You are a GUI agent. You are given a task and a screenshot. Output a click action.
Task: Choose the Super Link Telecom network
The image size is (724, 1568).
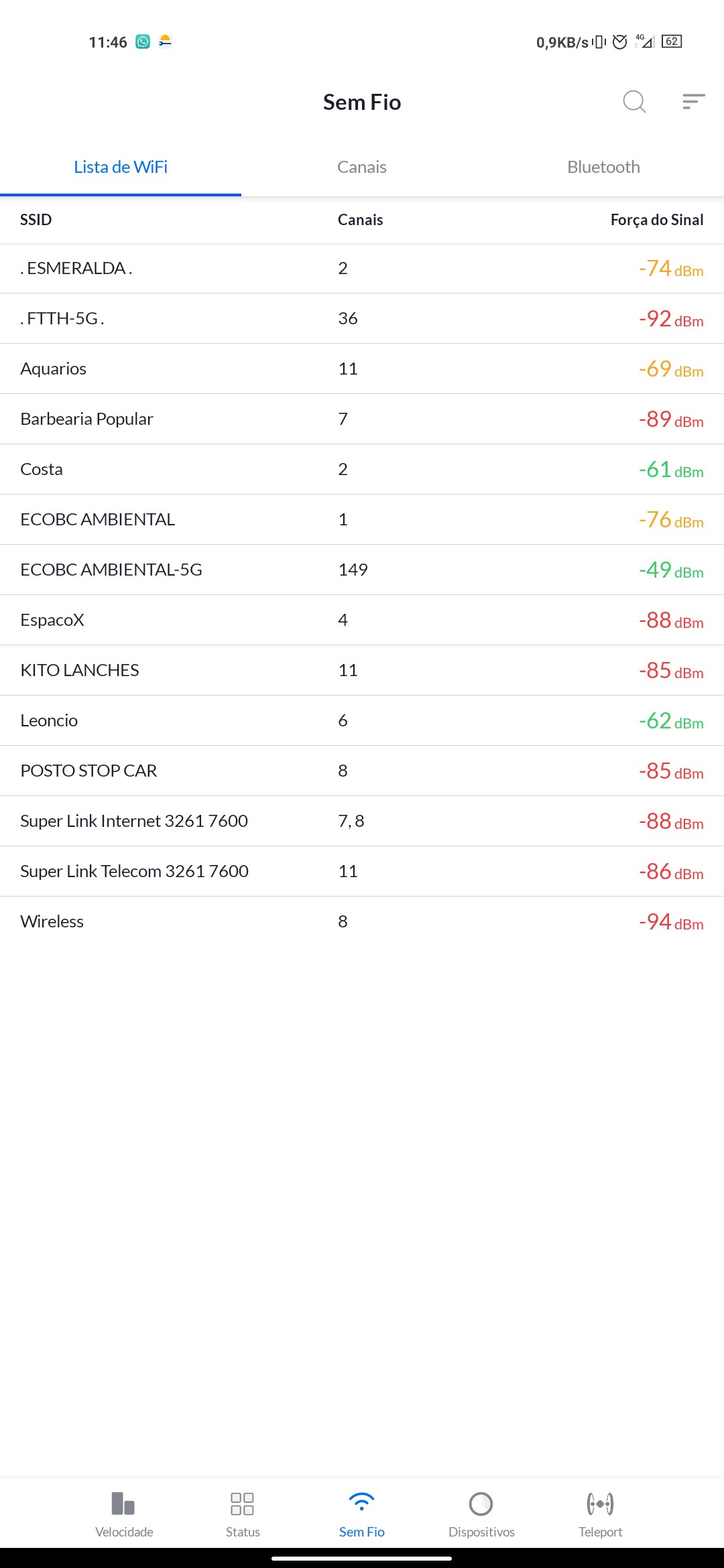click(x=134, y=871)
